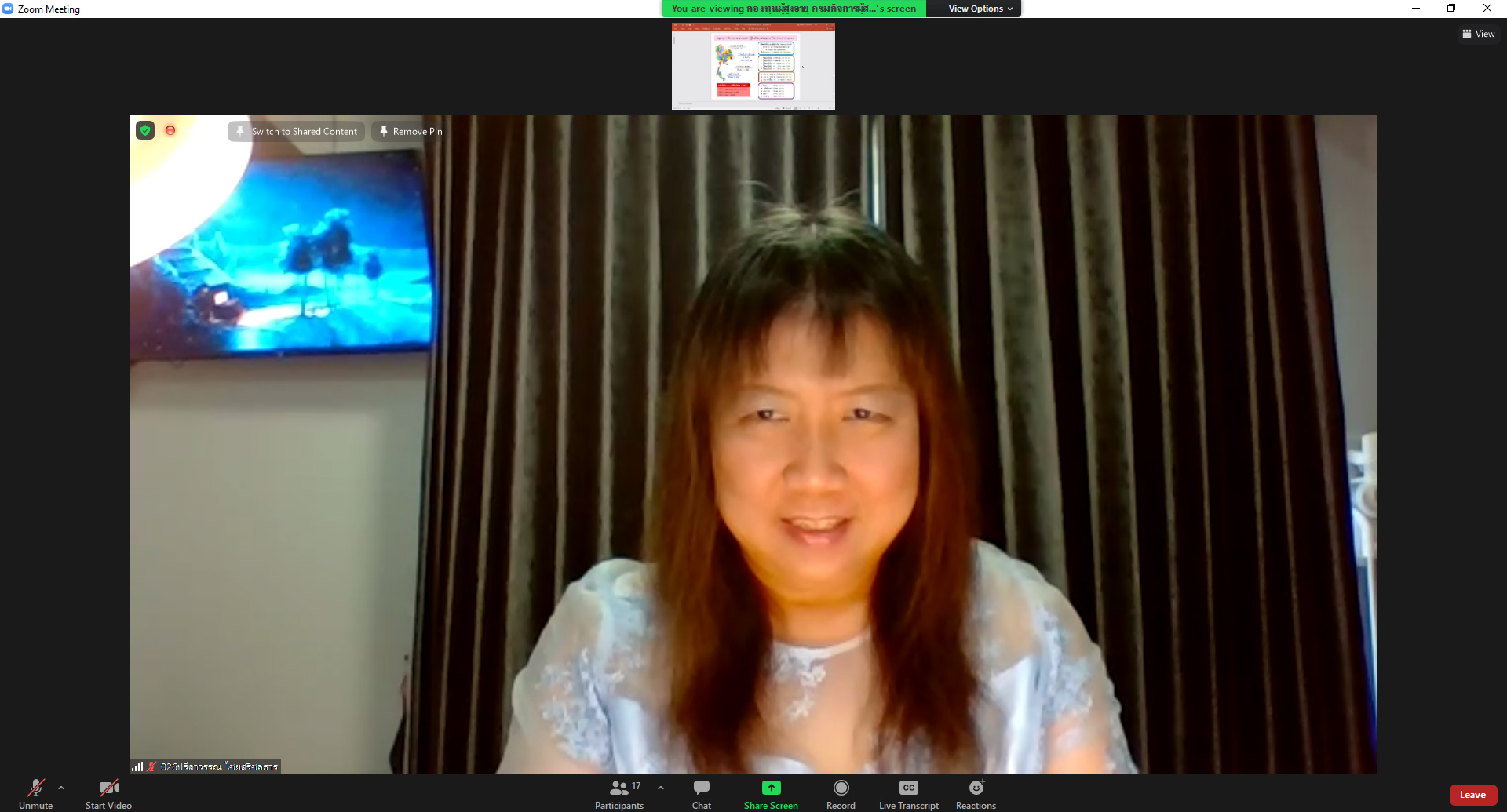The height and width of the screenshot is (812, 1507).
Task: Click Share Screen green icon
Action: pyautogui.click(x=771, y=793)
